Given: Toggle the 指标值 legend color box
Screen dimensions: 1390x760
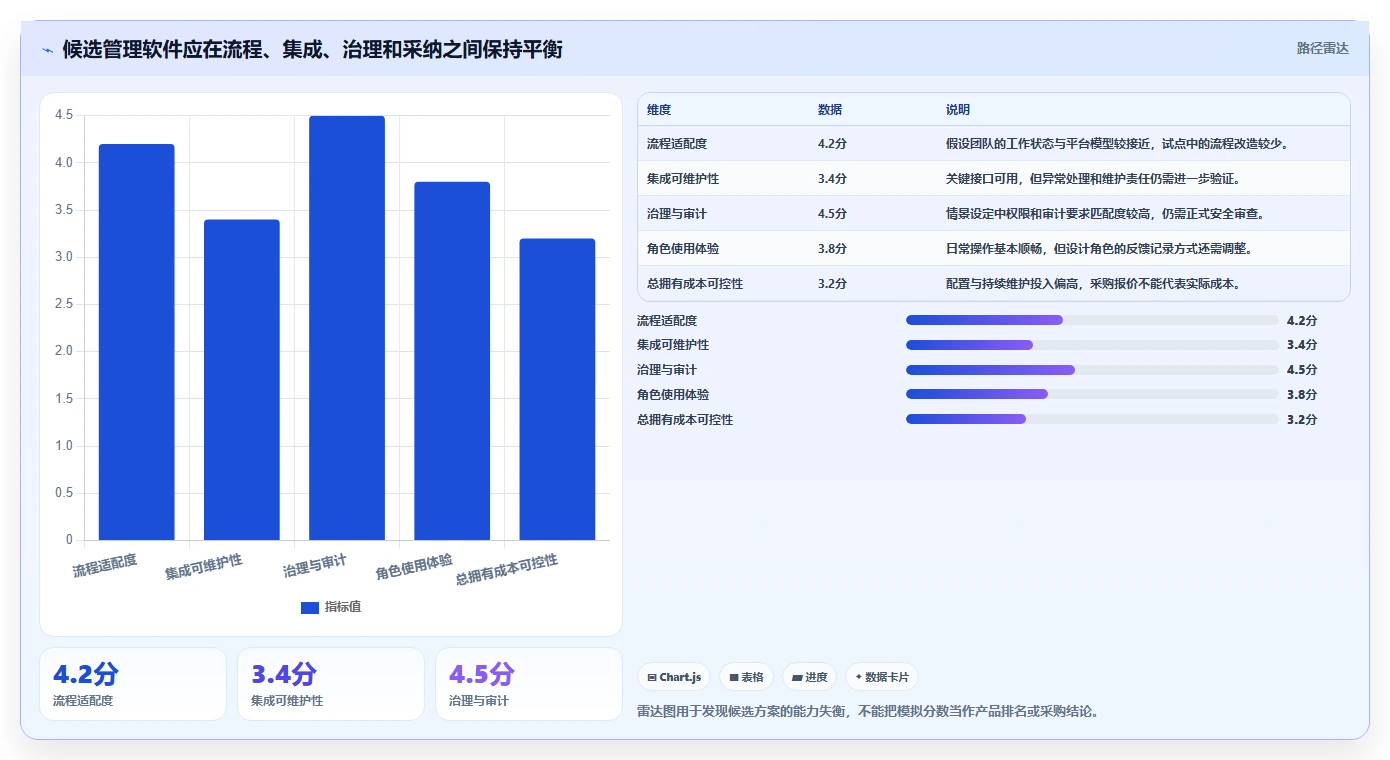Looking at the screenshot, I should pyautogui.click(x=310, y=607).
